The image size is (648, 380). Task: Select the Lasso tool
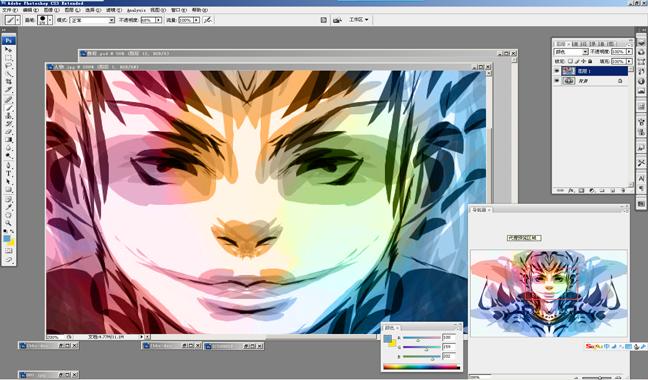pos(8,66)
